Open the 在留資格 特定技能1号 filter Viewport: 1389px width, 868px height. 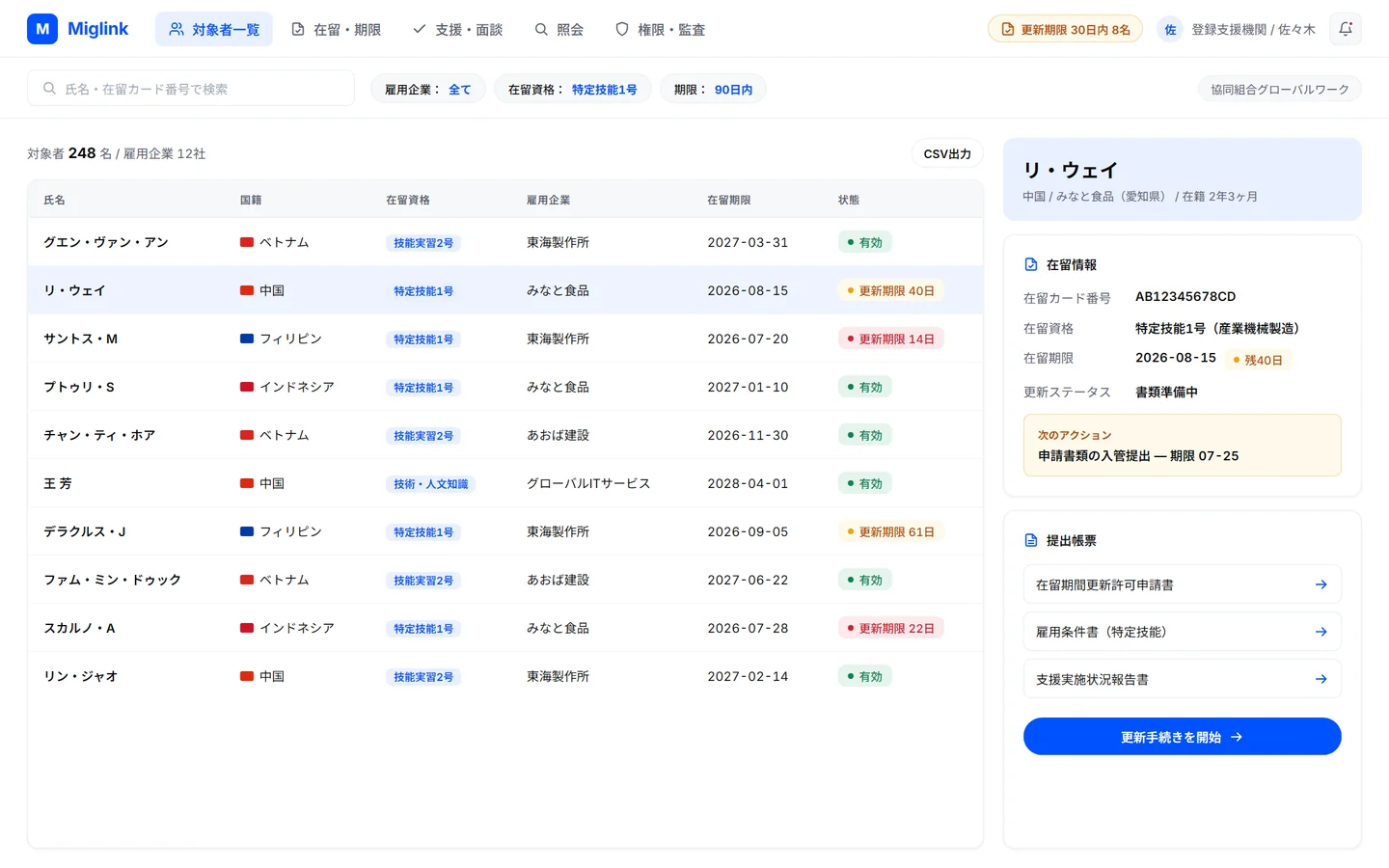[573, 89]
